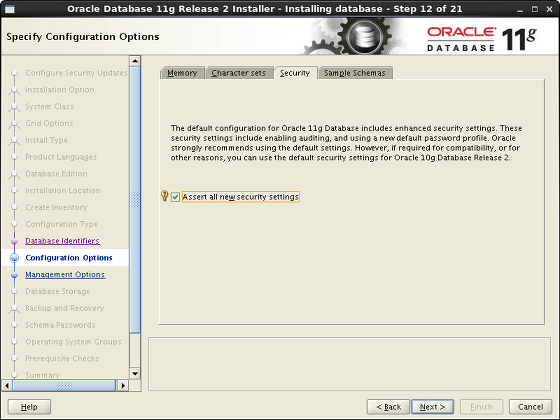Click the Create Inventory step label

point(56,208)
